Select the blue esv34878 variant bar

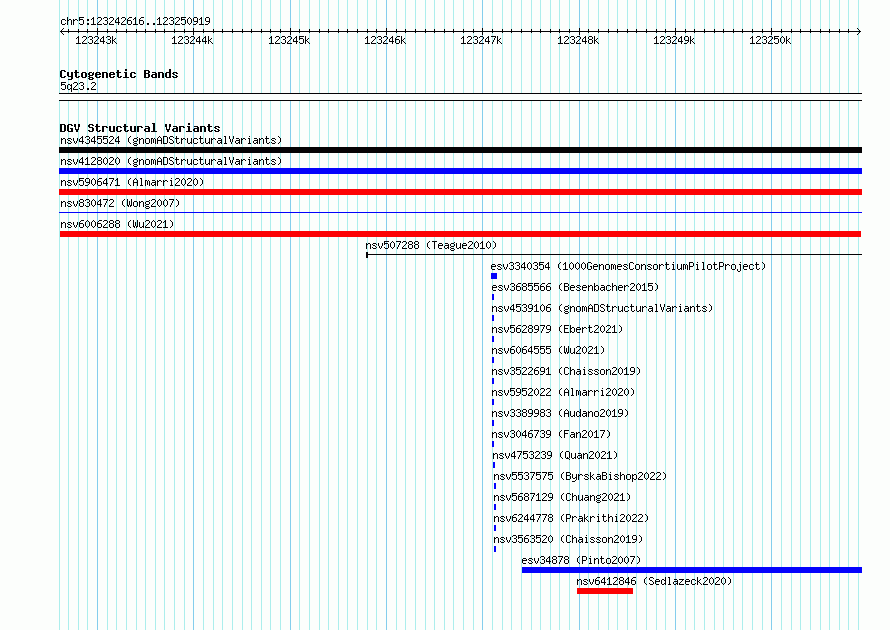pos(692,570)
